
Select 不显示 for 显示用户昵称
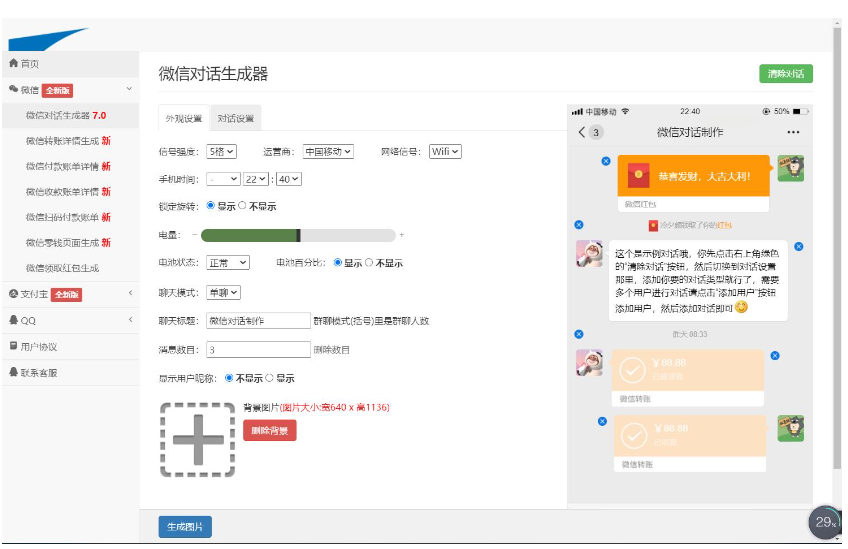pos(229,378)
